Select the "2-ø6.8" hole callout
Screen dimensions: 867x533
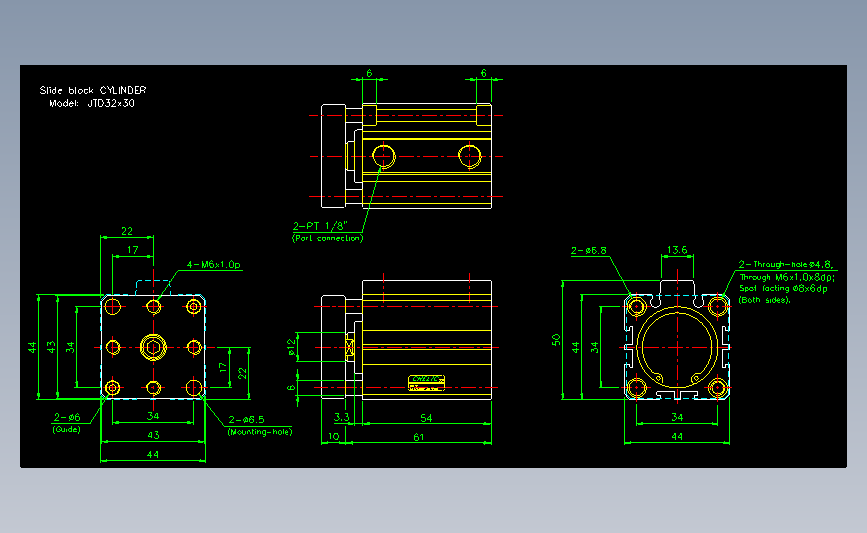click(588, 250)
